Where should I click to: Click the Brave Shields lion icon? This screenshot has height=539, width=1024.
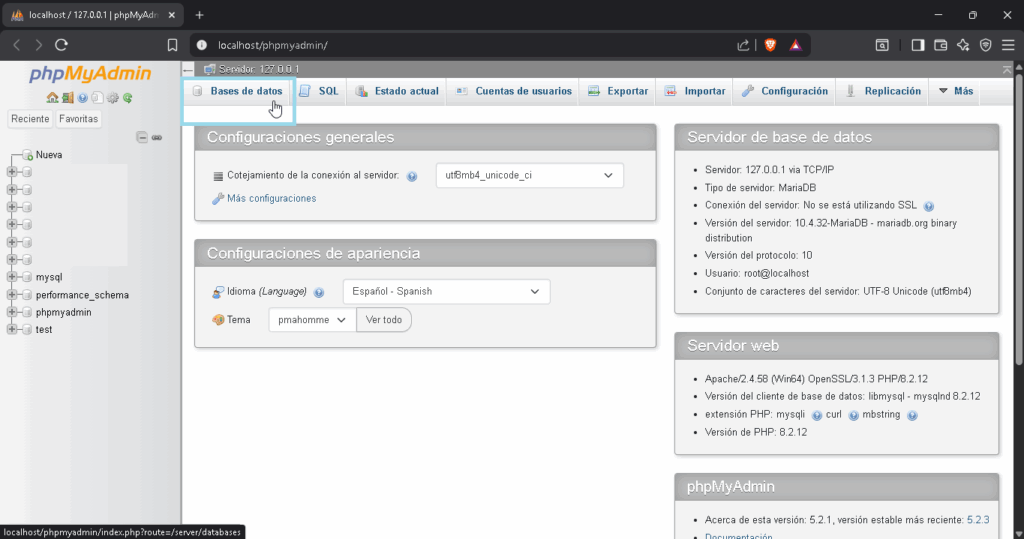pos(771,45)
